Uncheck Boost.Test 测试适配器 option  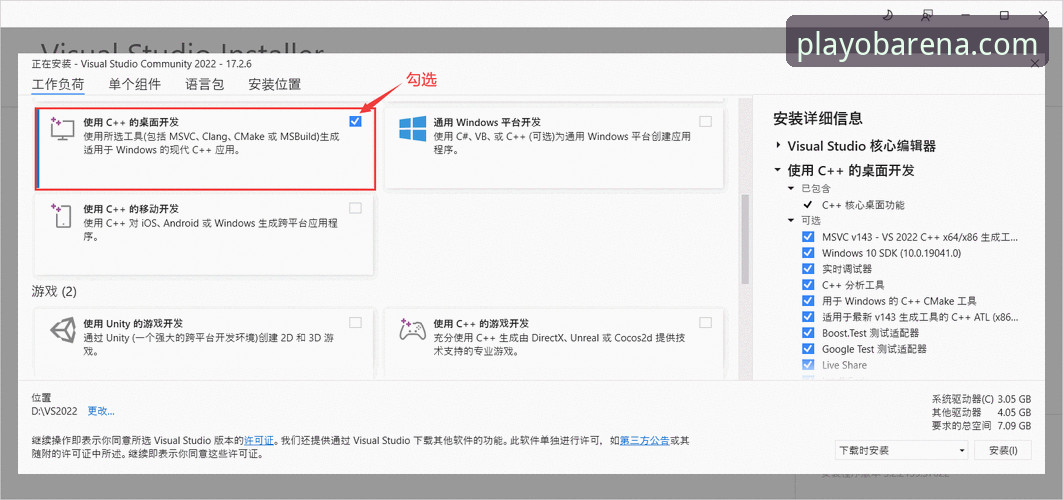tap(808, 333)
